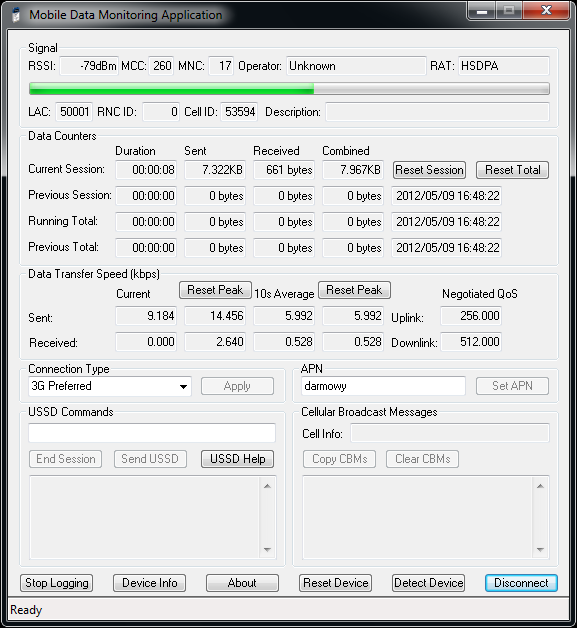This screenshot has height=628, width=577.
Task: Show the About dialog
Action: [242, 583]
